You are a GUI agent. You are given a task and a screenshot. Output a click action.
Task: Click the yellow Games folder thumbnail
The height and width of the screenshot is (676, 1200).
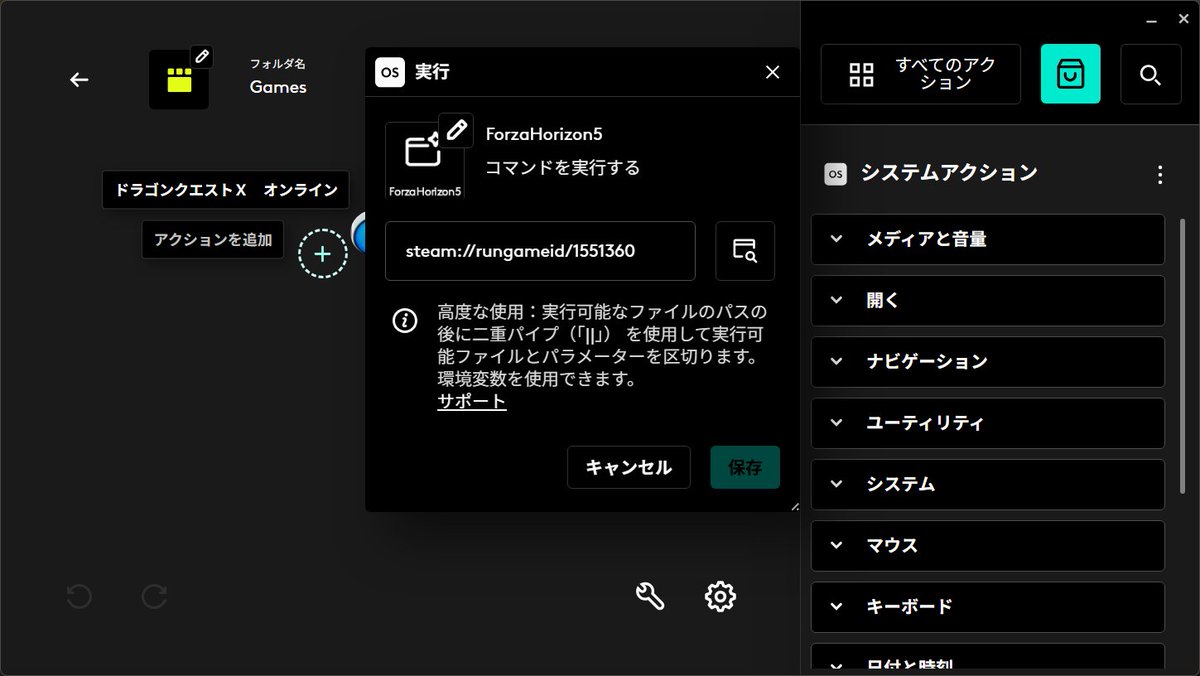[179, 80]
